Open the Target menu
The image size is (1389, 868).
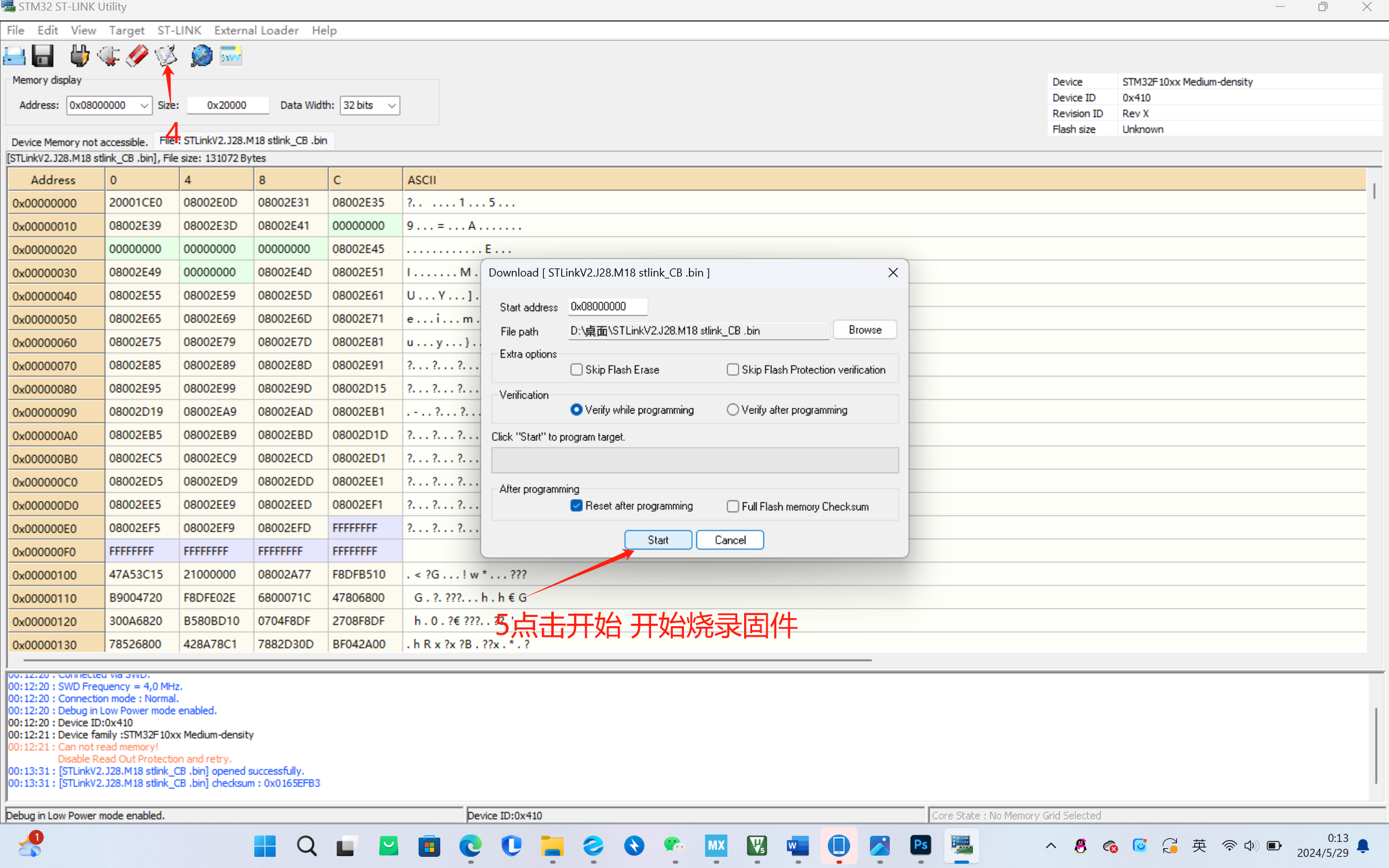(x=126, y=30)
